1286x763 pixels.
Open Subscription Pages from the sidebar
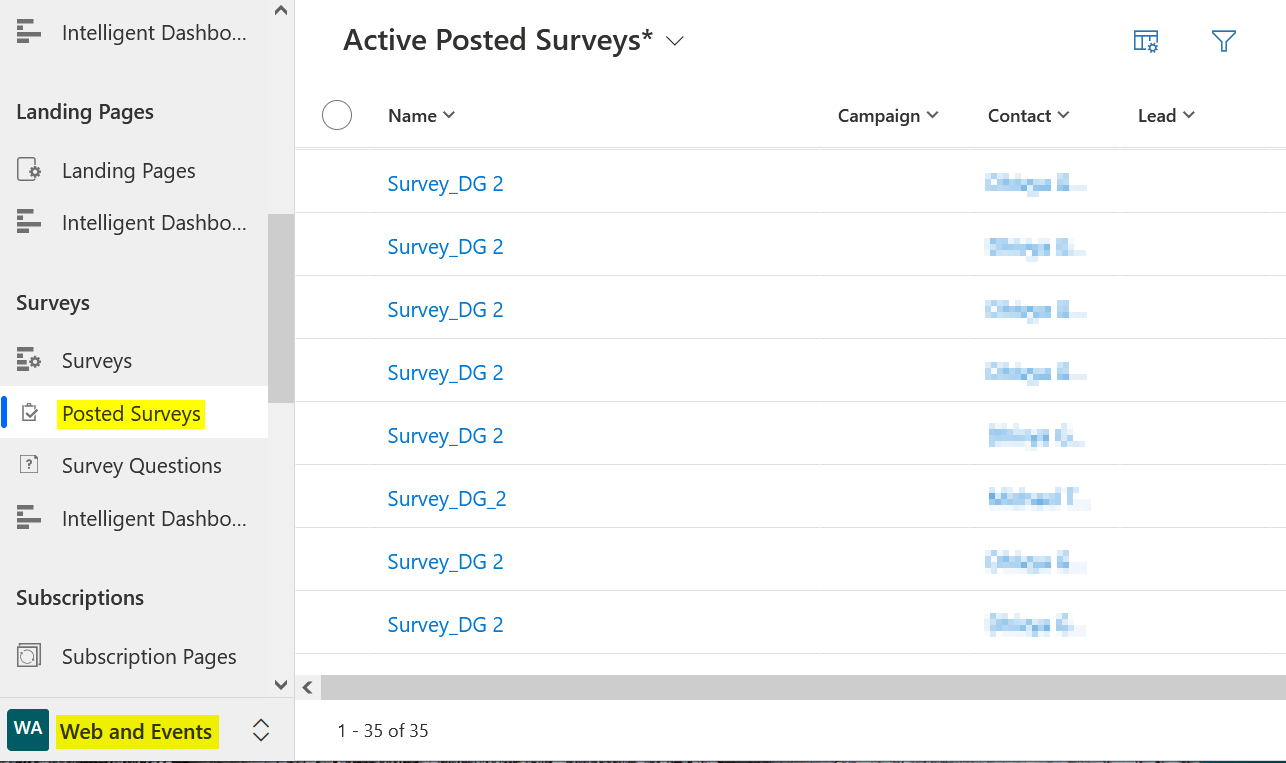coord(150,656)
